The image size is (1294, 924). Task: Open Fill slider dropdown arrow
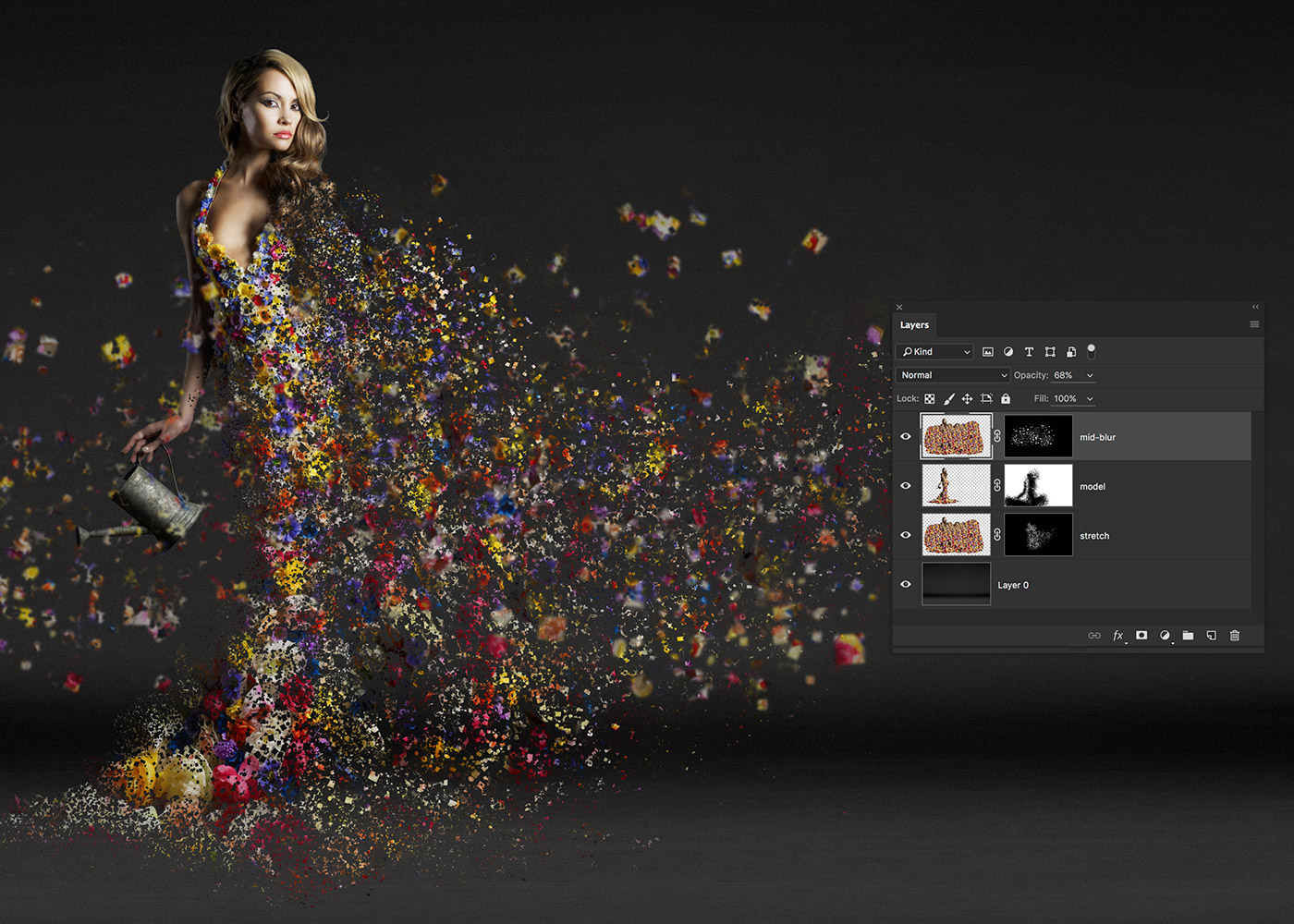[x=1090, y=399]
